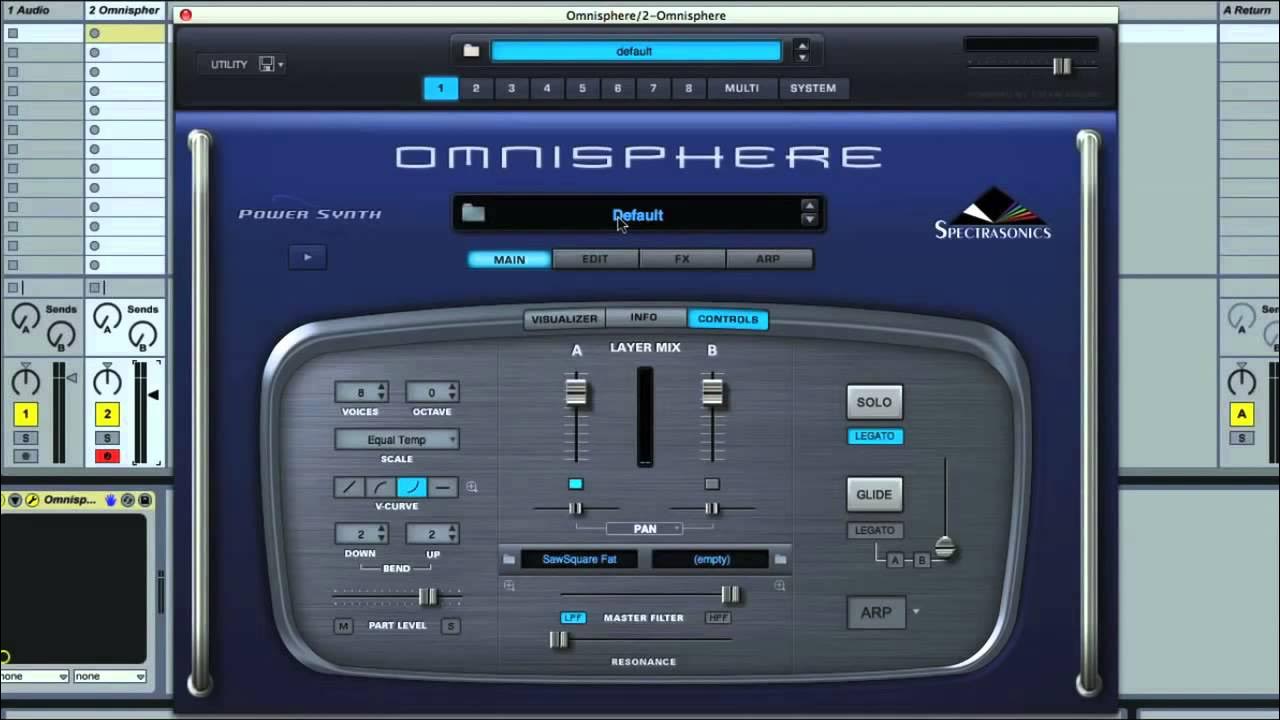The height and width of the screenshot is (720, 1280).
Task: Open the Equal Temp scale dropdown
Action: (397, 439)
